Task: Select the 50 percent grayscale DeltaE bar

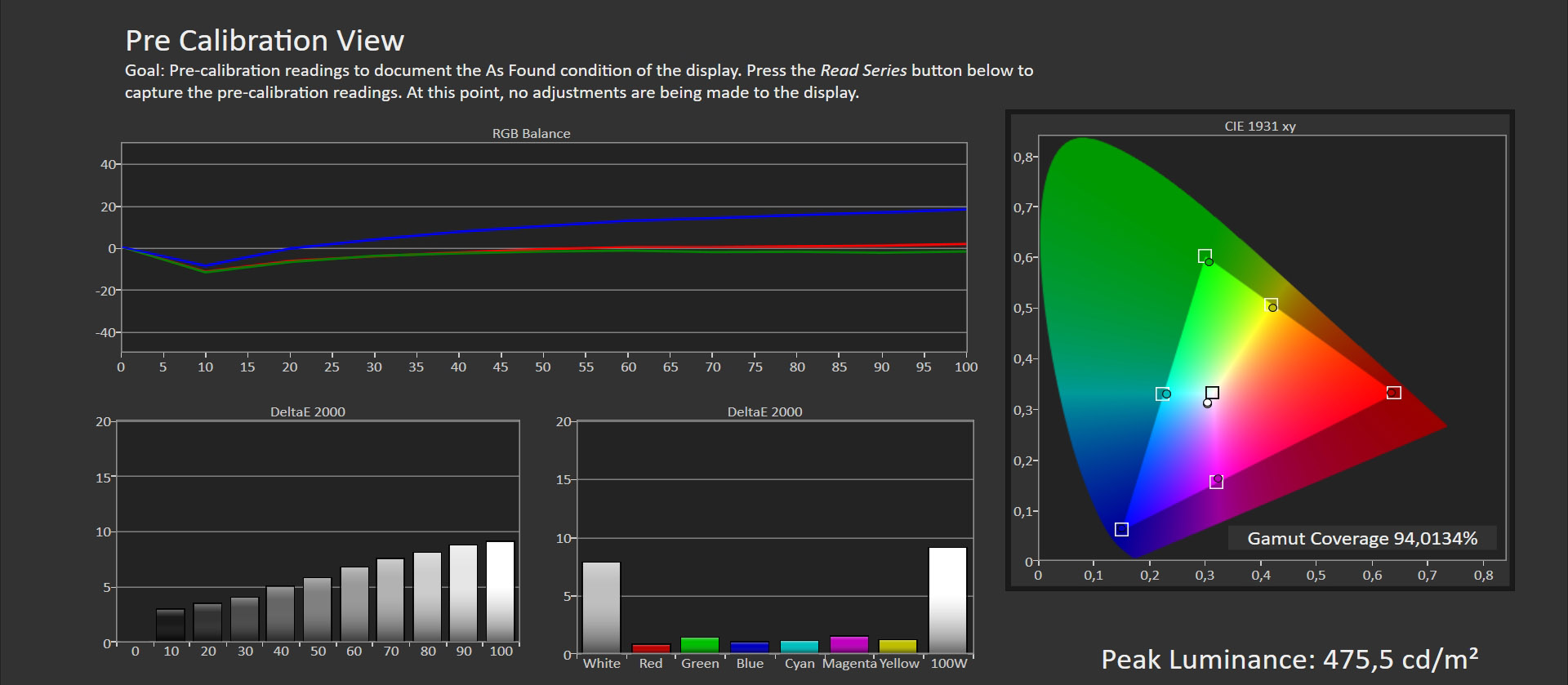Action: 318,609
